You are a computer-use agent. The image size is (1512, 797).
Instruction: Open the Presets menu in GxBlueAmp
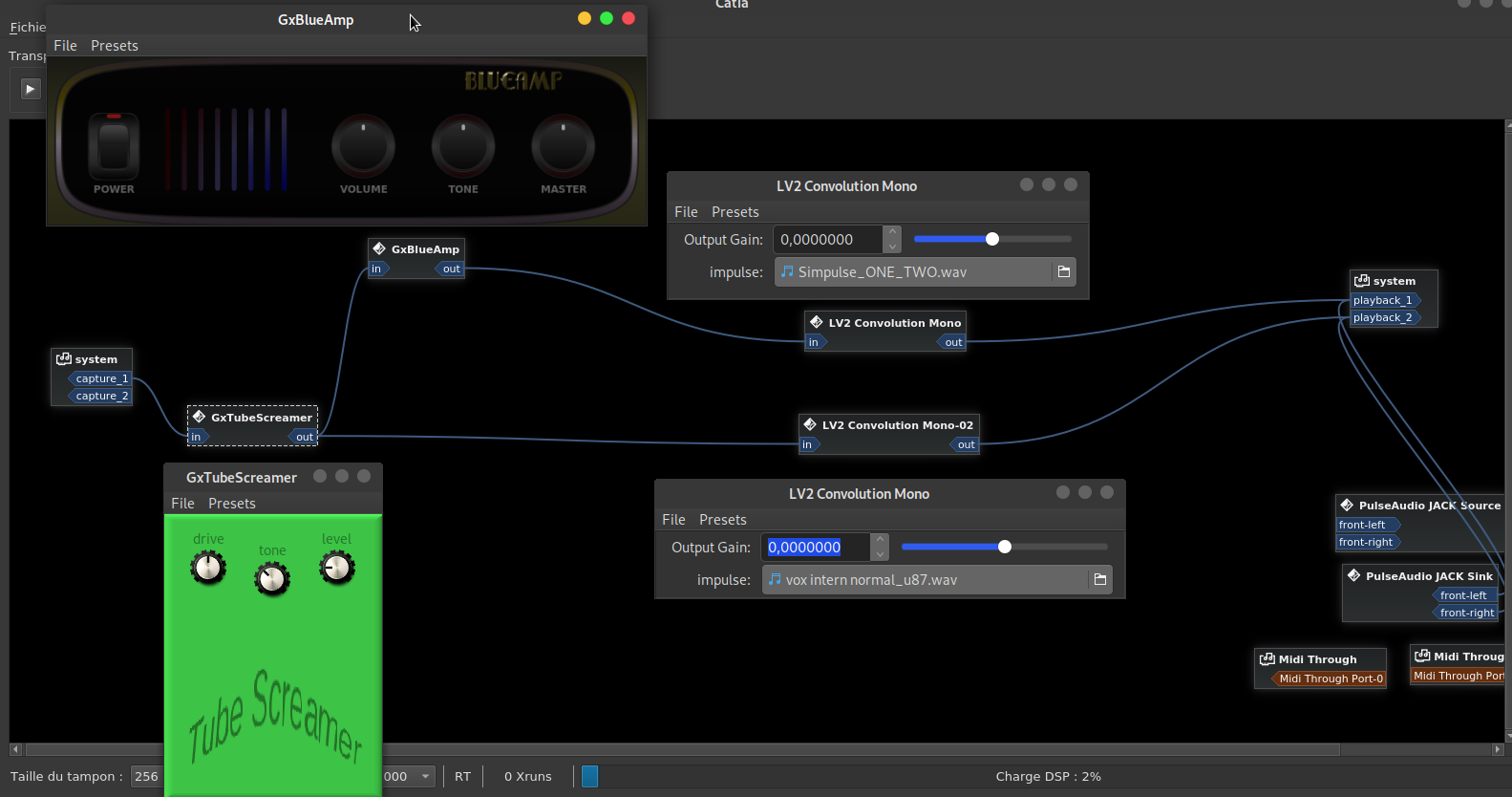[x=114, y=46]
